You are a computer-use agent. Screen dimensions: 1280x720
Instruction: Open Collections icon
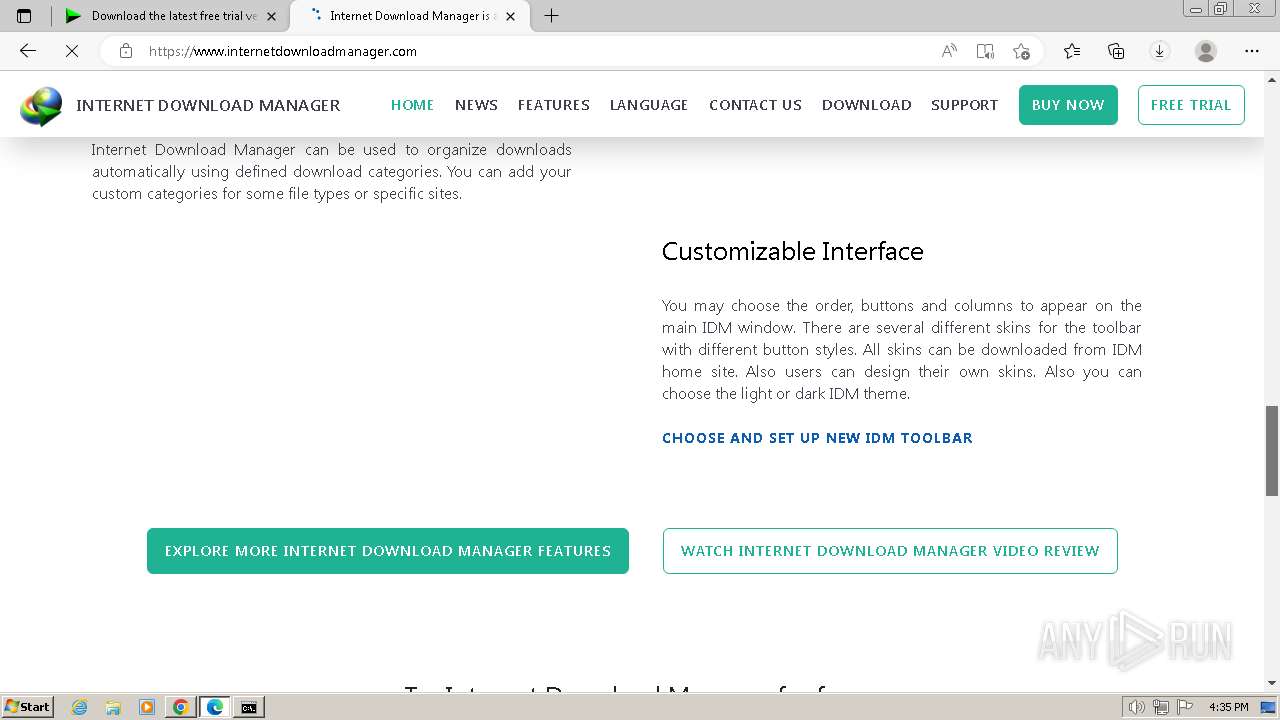(x=1116, y=51)
